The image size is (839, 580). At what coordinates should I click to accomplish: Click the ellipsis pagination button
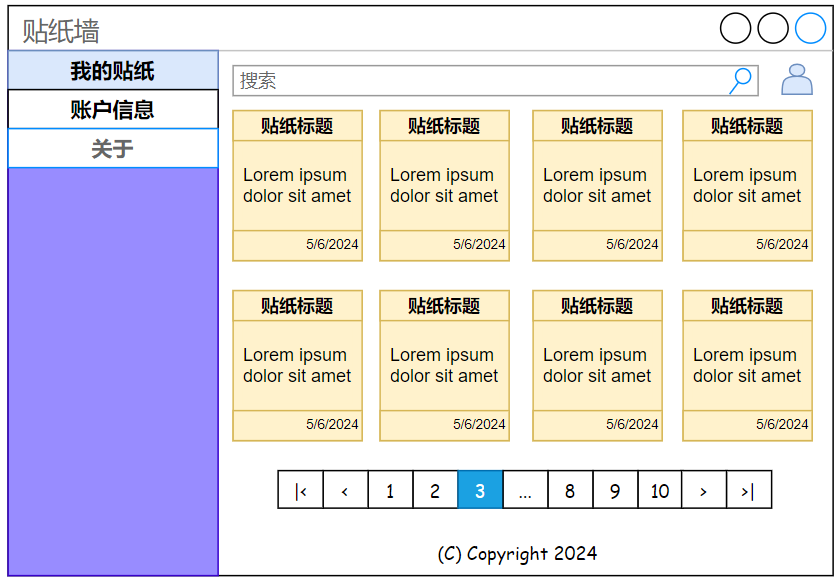tap(525, 490)
